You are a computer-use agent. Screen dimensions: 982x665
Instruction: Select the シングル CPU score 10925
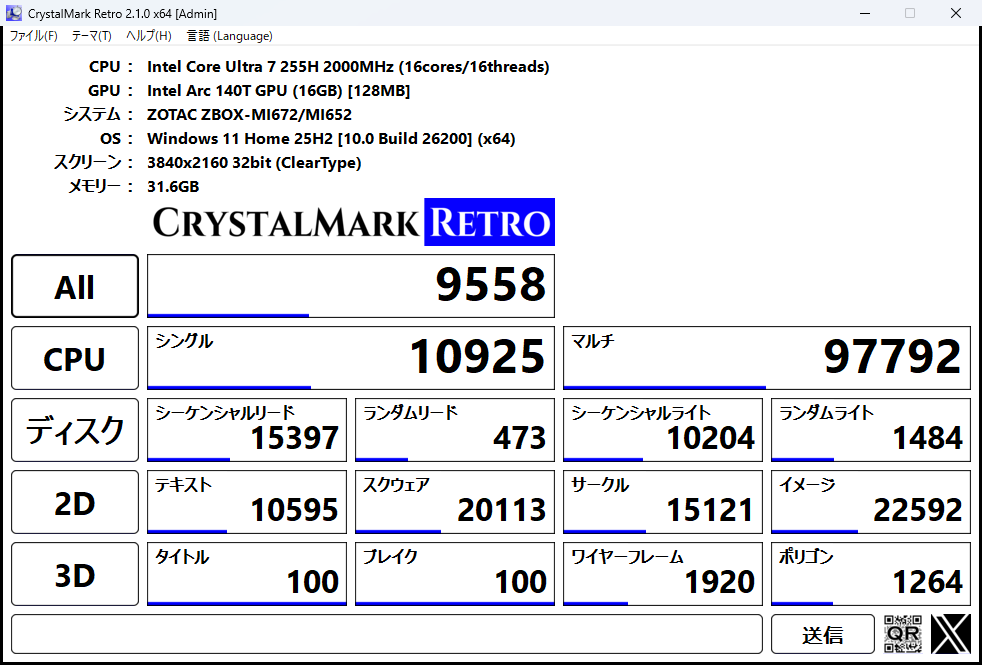[x=351, y=358]
